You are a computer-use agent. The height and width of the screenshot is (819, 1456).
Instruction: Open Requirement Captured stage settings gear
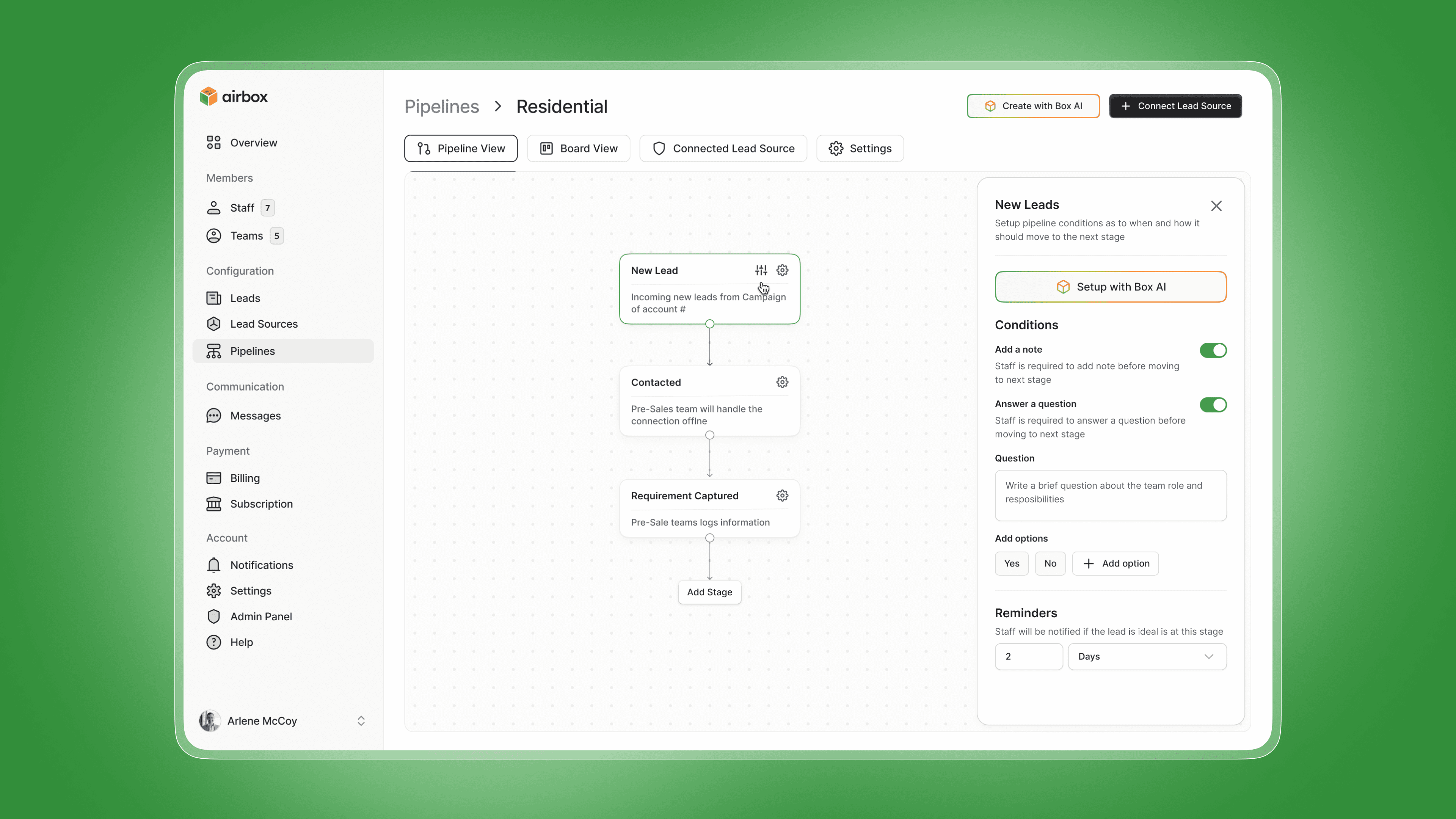coord(782,496)
